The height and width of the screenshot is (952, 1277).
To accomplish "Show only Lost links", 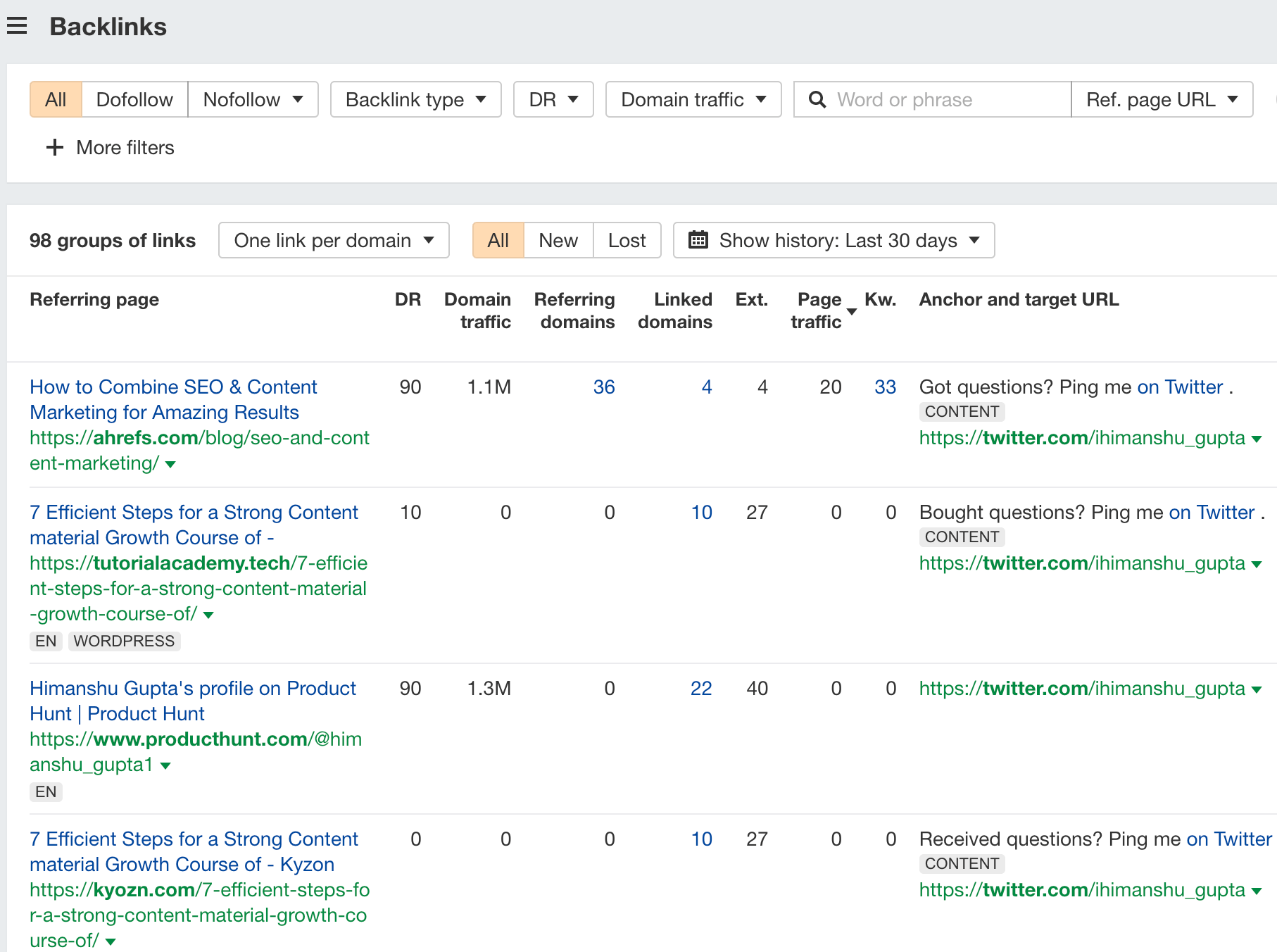I will [626, 240].
